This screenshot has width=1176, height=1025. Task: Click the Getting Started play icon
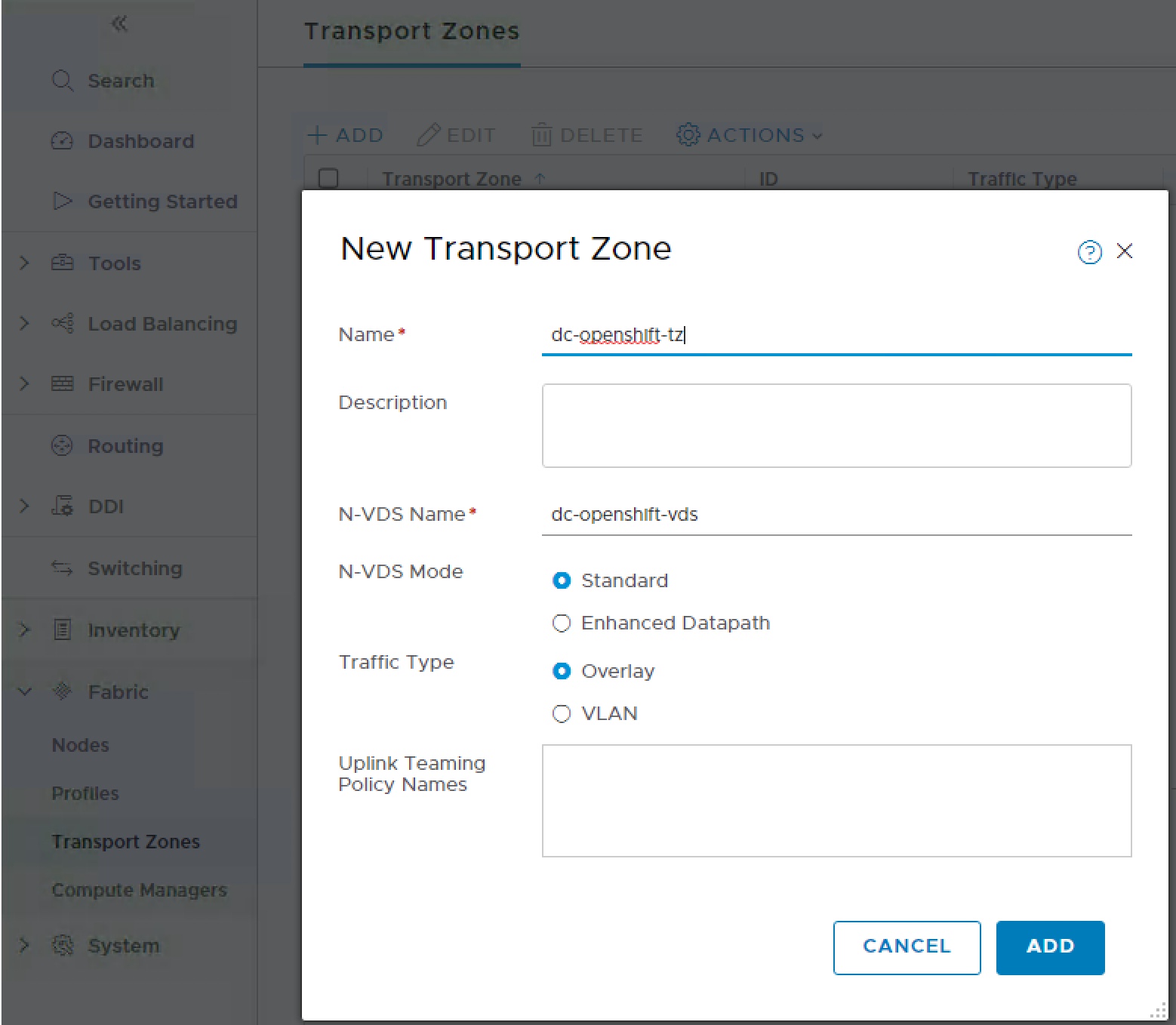(63, 201)
